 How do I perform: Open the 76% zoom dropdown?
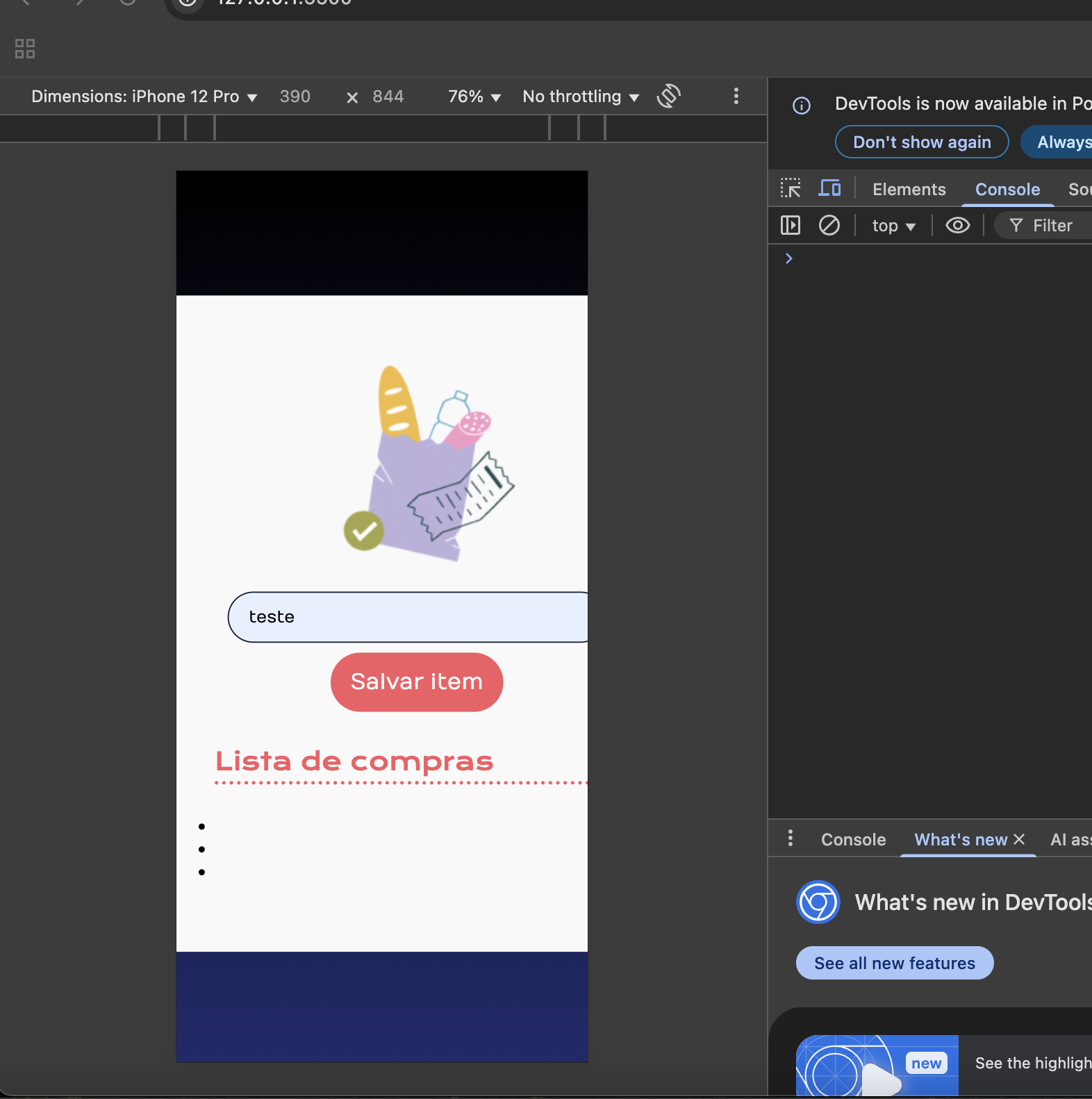(x=474, y=97)
